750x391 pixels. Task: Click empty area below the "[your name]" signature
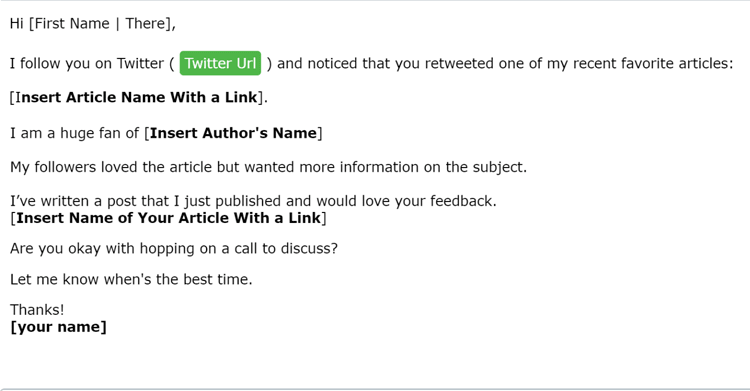pos(375,361)
